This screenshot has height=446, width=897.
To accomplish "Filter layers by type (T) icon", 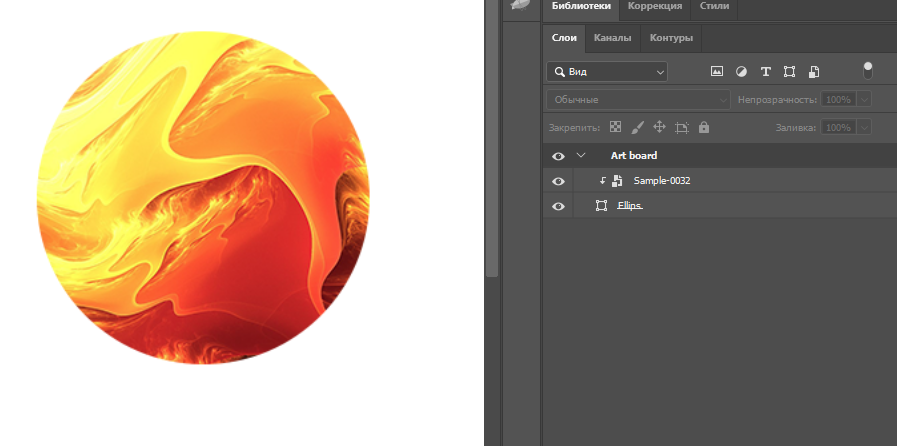I will pos(765,71).
